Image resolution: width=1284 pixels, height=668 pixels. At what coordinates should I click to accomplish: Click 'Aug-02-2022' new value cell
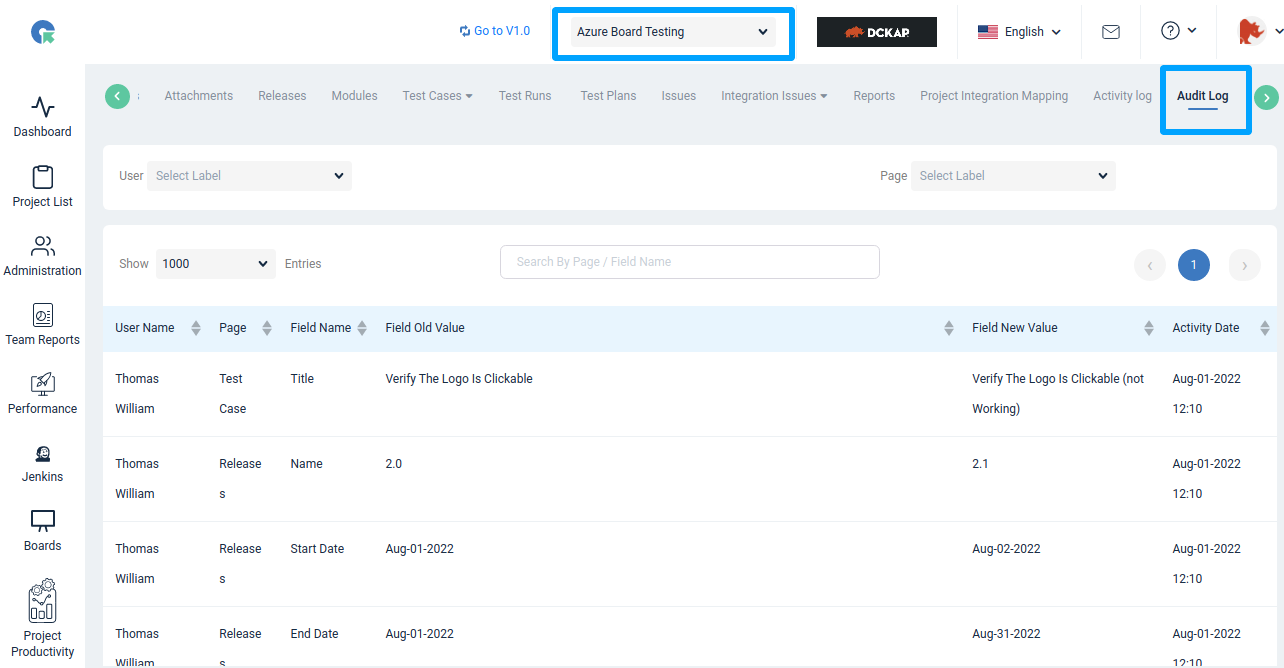(x=1006, y=549)
